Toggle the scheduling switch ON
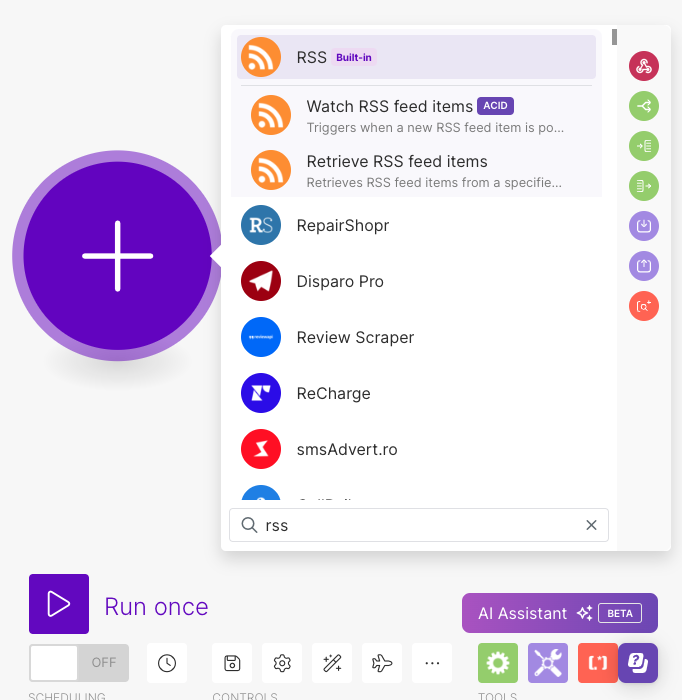Viewport: 682px width, 700px height. pos(79,663)
